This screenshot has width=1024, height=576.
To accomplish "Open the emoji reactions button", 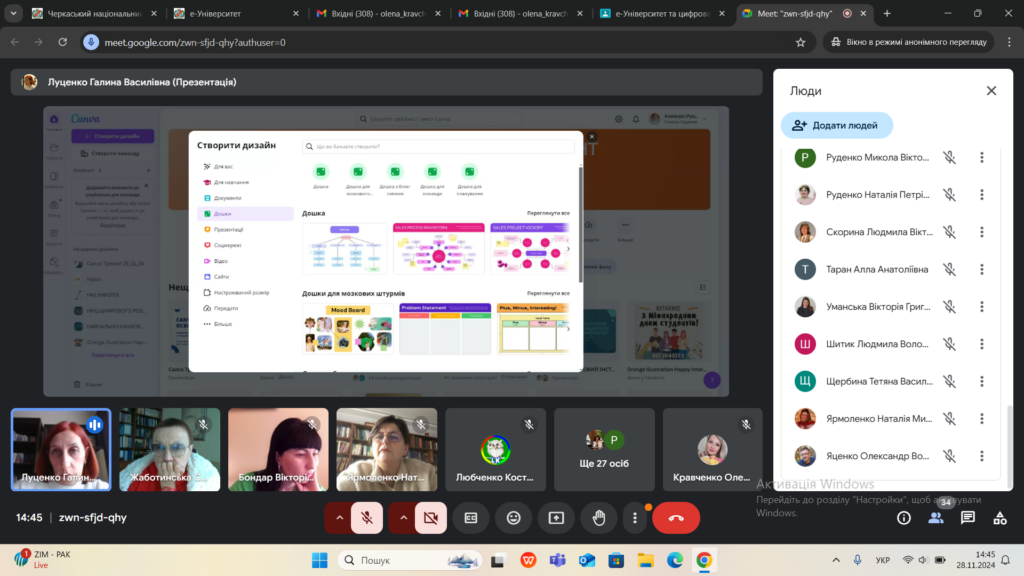I will [514, 518].
